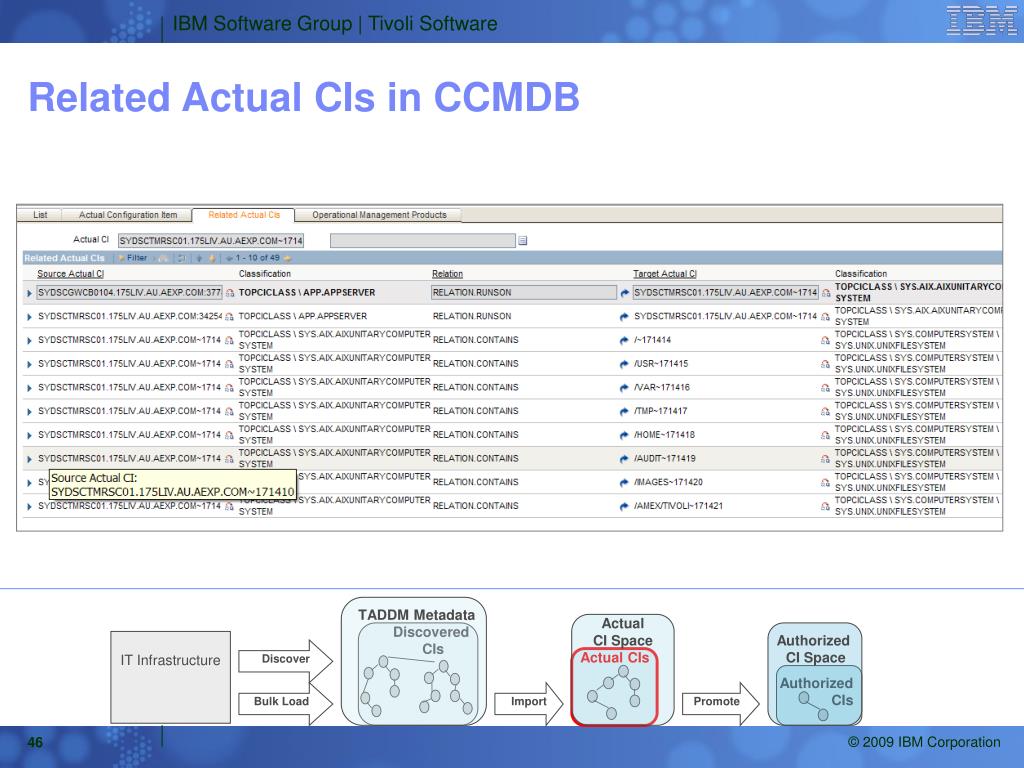Switch to the List tab

(40, 215)
